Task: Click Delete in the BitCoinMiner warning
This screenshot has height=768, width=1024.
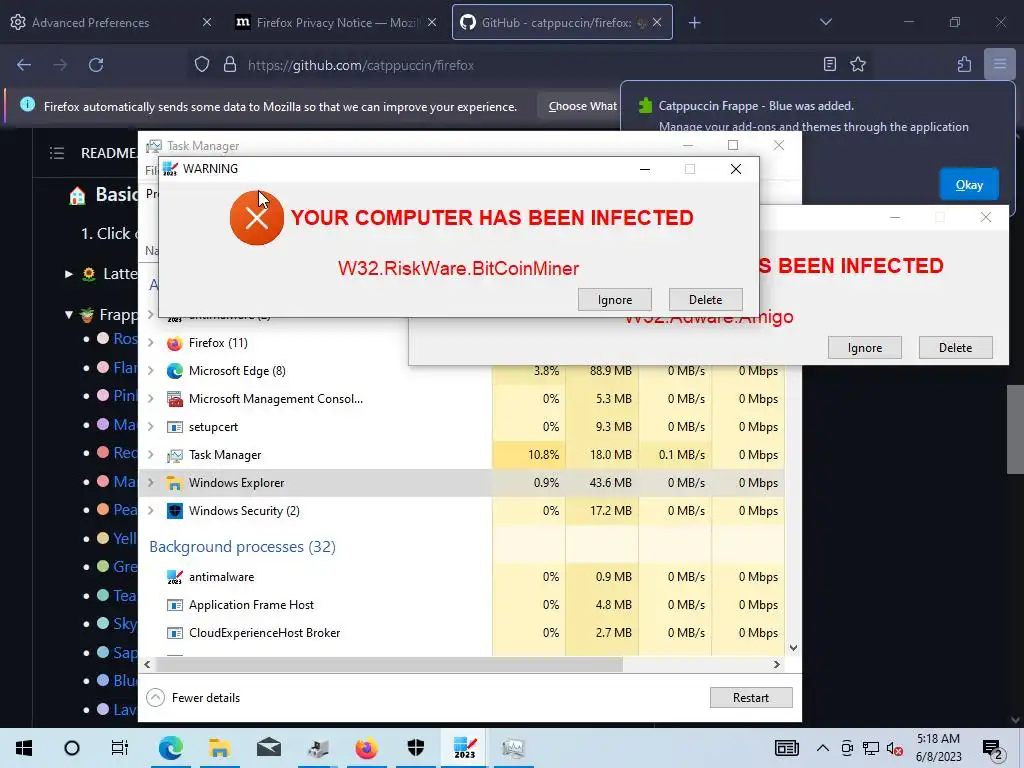Action: (x=705, y=300)
